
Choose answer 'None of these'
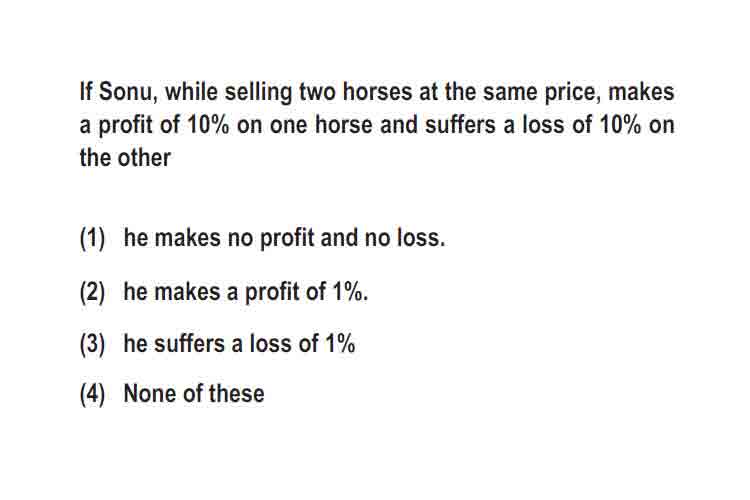(x=194, y=394)
